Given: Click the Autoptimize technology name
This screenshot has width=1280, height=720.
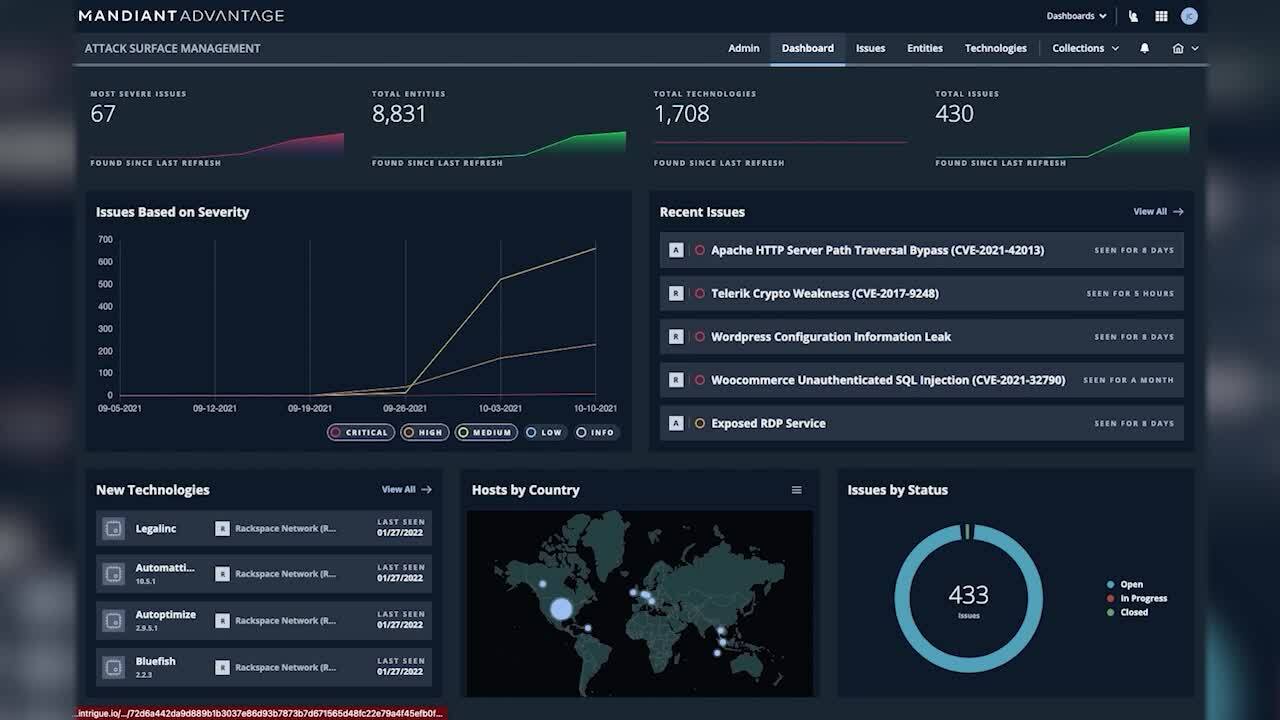Looking at the screenshot, I should click(x=166, y=615).
